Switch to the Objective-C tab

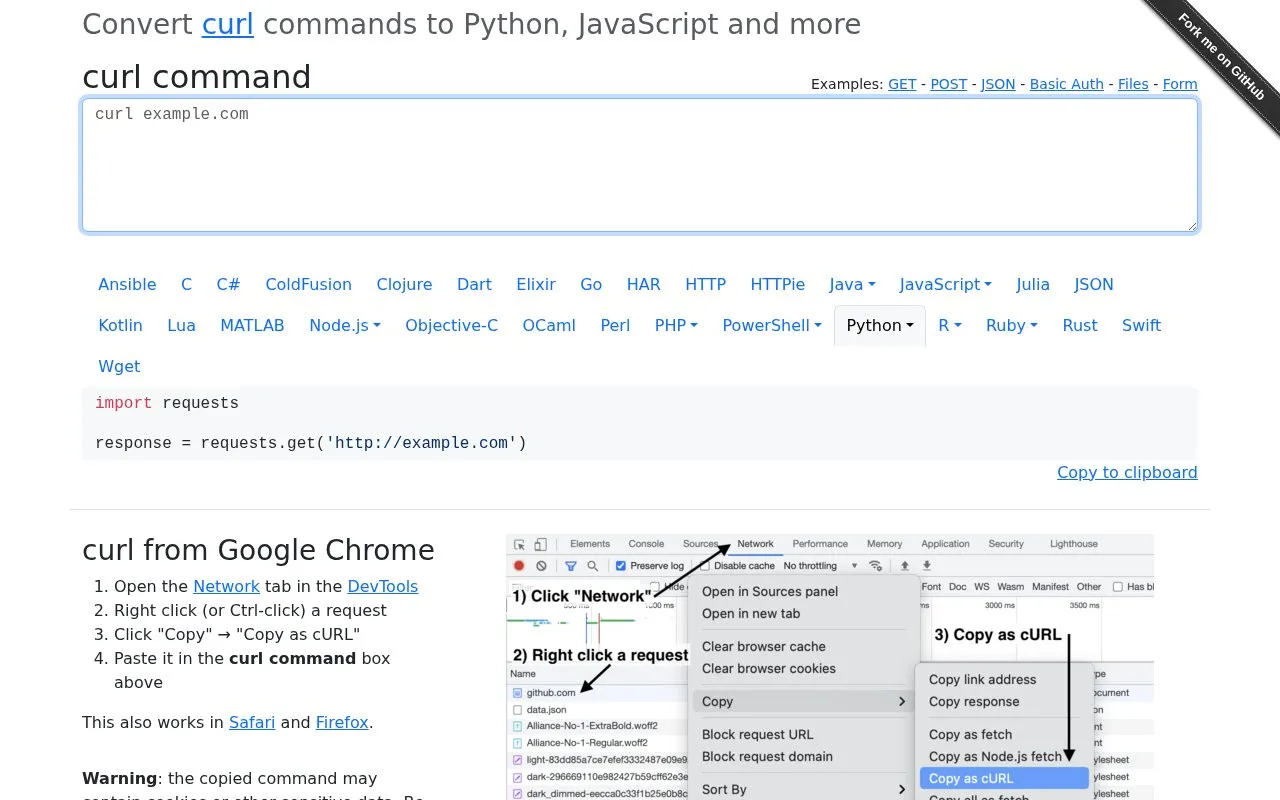pyautogui.click(x=451, y=325)
